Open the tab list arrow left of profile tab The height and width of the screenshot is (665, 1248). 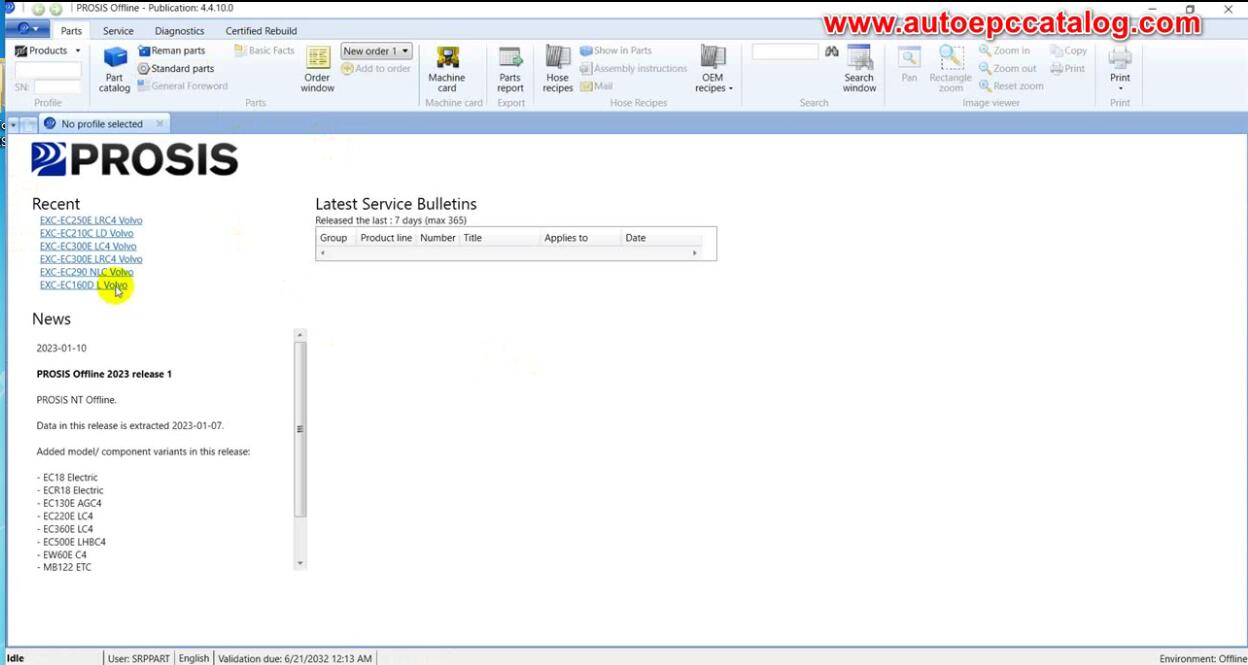pyautogui.click(x=13, y=124)
